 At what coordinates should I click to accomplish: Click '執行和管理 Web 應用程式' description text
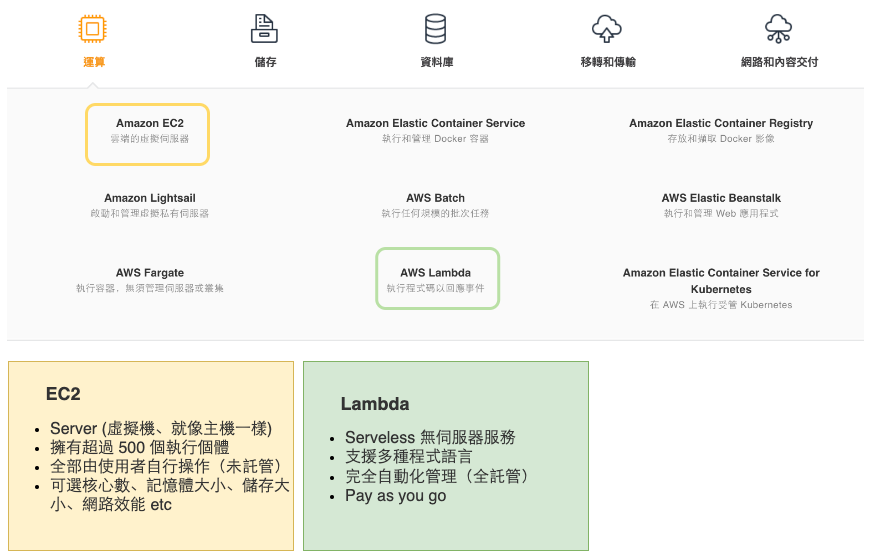(721, 213)
